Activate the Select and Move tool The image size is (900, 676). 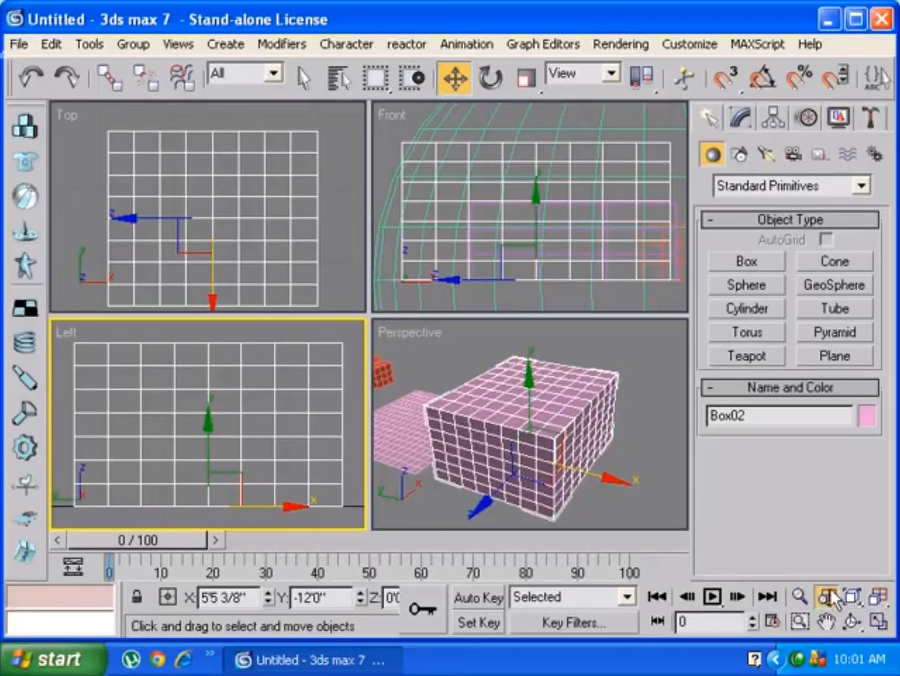pyautogui.click(x=455, y=78)
